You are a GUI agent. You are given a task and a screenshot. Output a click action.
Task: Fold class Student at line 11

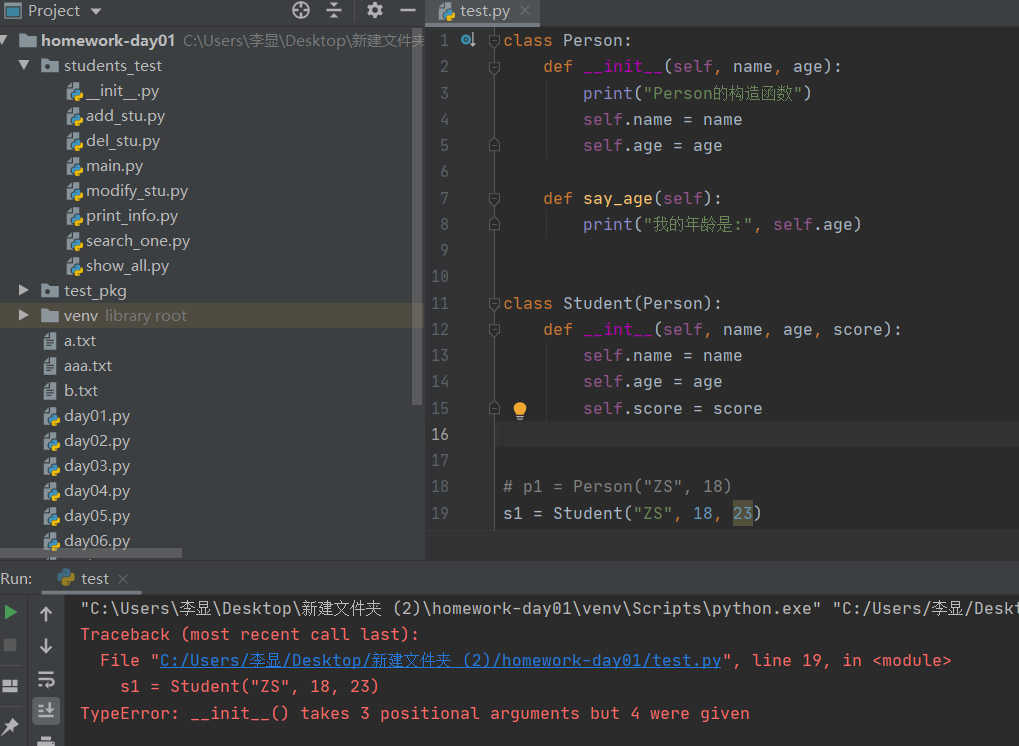coord(494,303)
